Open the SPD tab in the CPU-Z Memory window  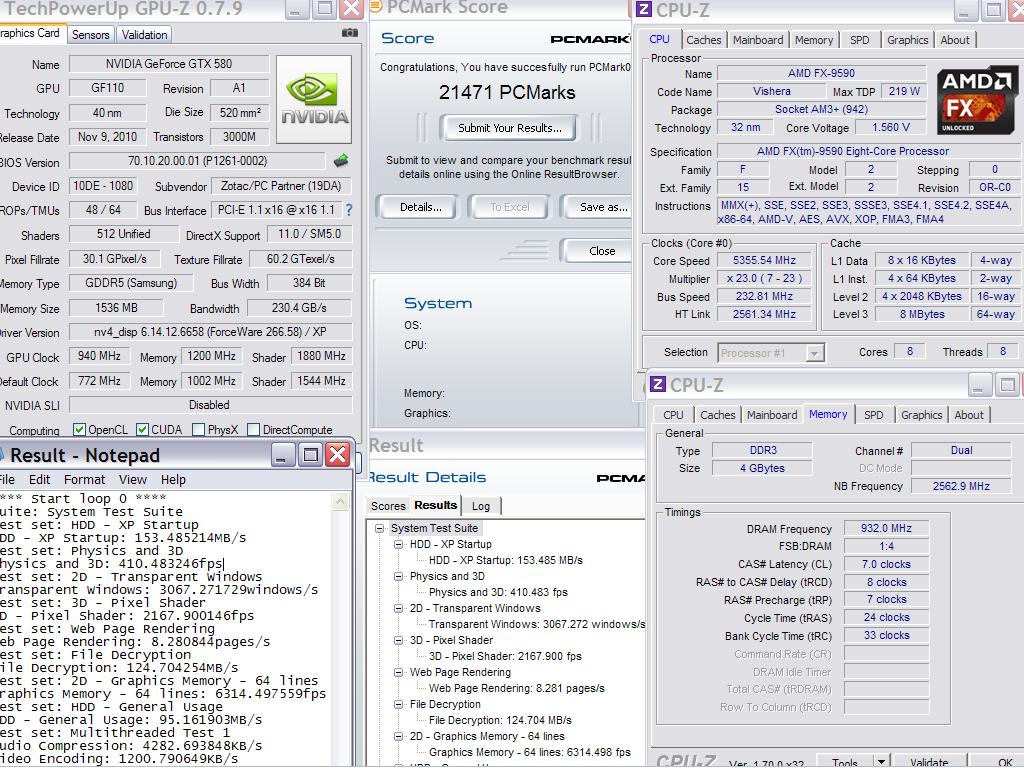tap(873, 415)
